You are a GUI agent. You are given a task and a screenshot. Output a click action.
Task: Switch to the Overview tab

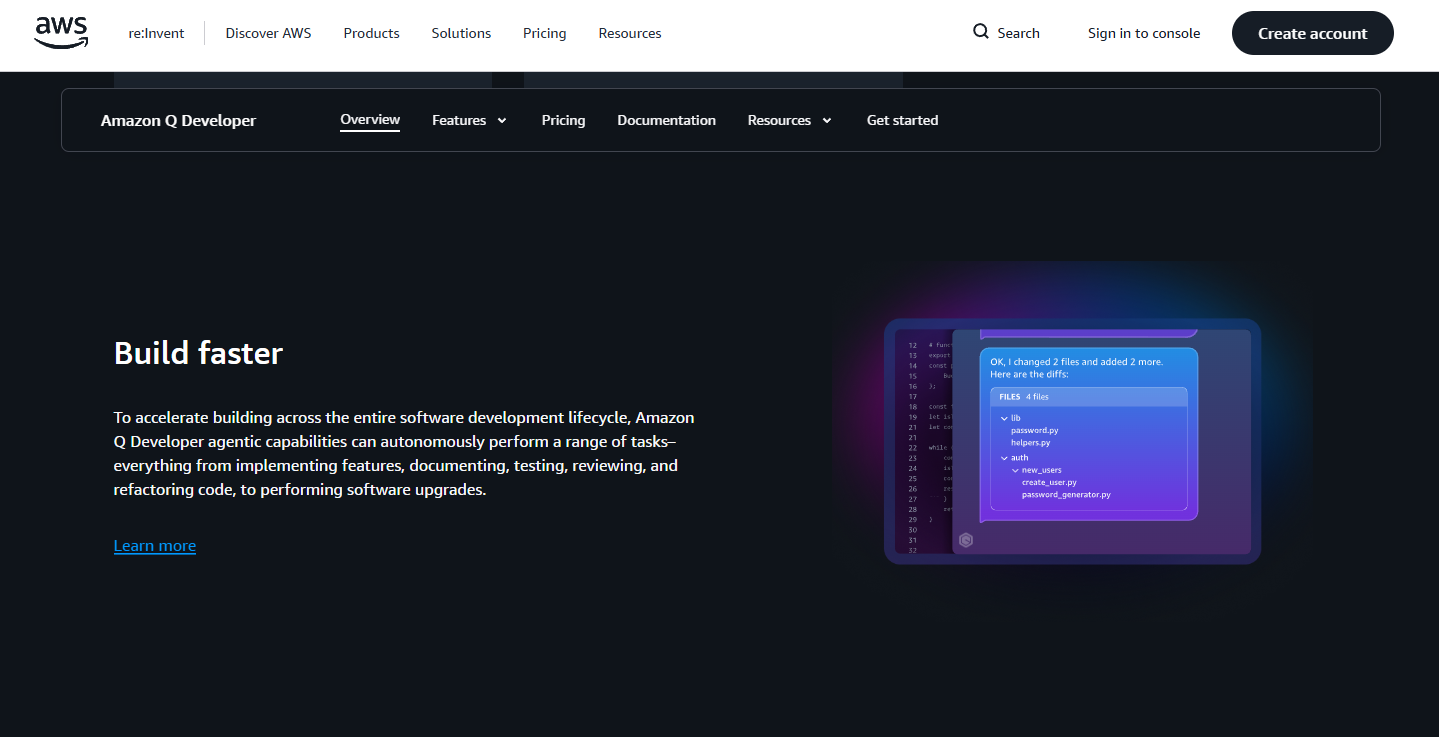click(x=370, y=120)
